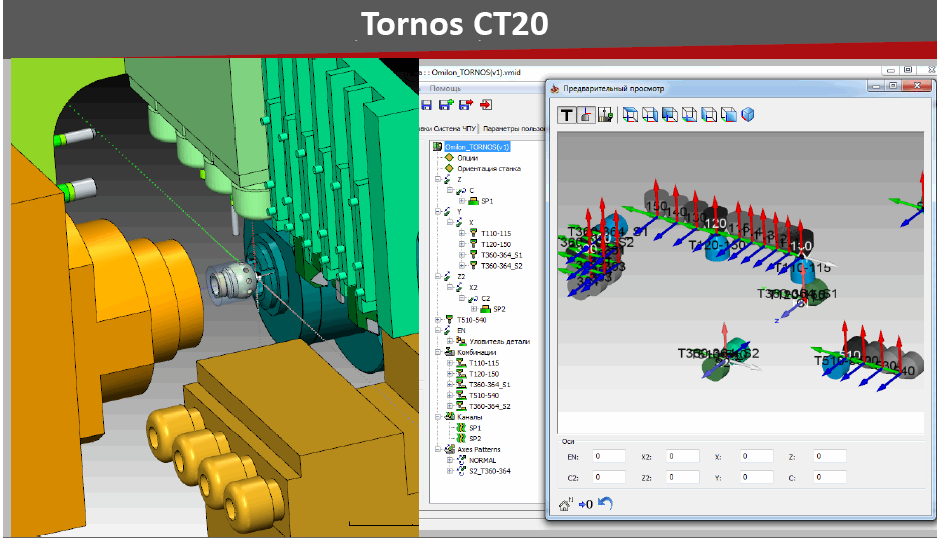Viewport: 937px width, 539px height.
Task: Click the home position icon in preview
Action: point(565,504)
